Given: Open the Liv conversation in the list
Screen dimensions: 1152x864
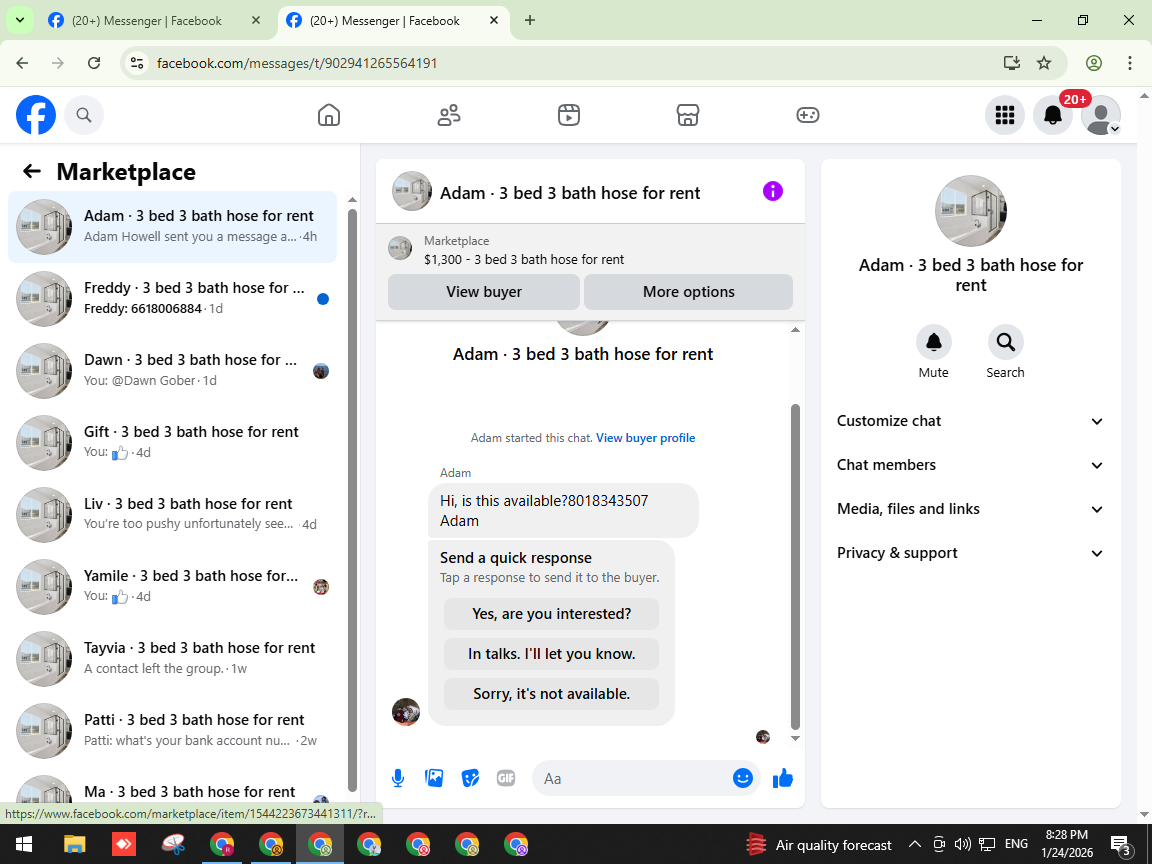Looking at the screenshot, I should 173,514.
